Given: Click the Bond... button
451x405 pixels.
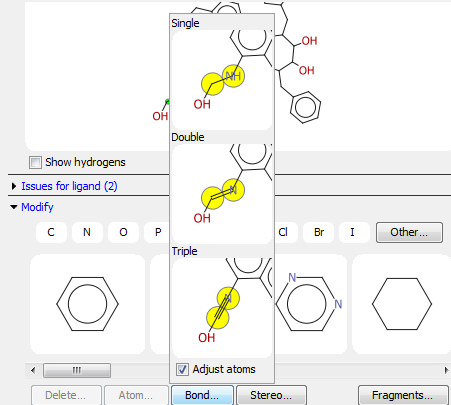Looking at the screenshot, I should [202, 395].
